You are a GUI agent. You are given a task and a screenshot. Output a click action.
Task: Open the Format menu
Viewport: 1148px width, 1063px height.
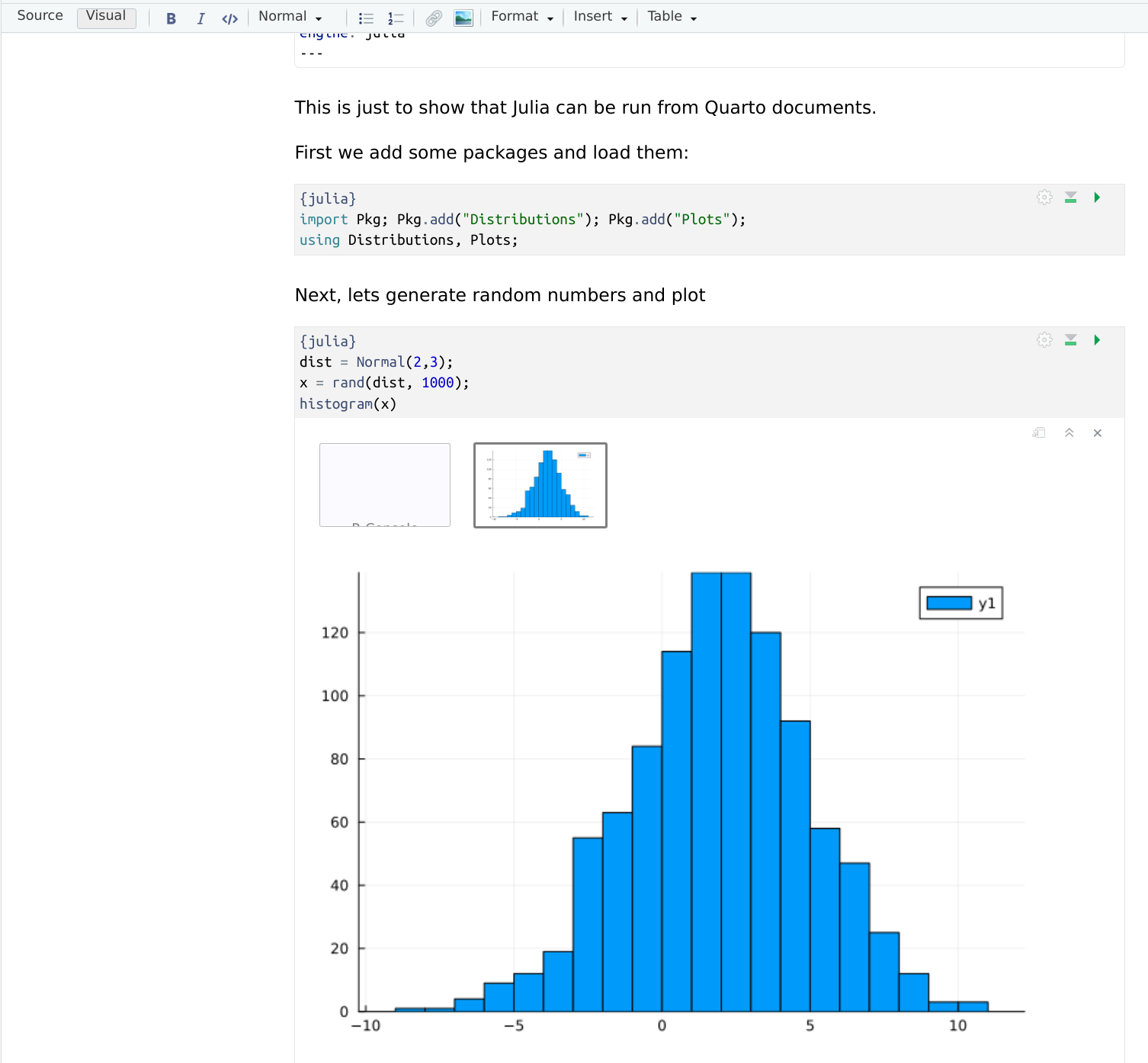pyautogui.click(x=522, y=17)
